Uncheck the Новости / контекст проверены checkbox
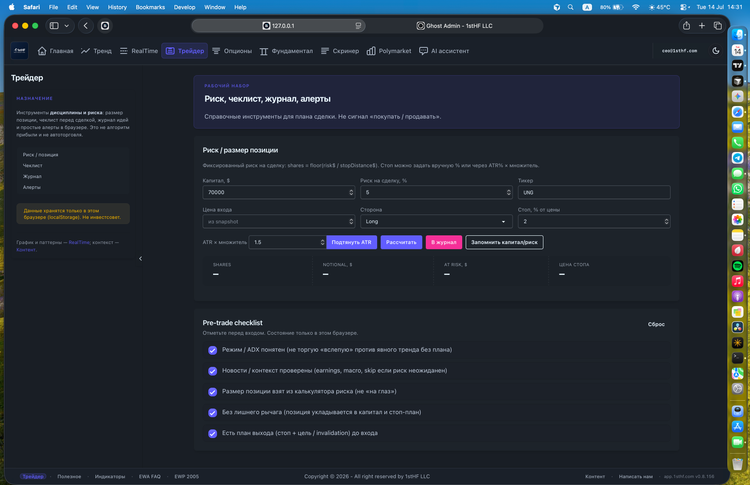Viewport: 750px width, 485px height. point(212,371)
